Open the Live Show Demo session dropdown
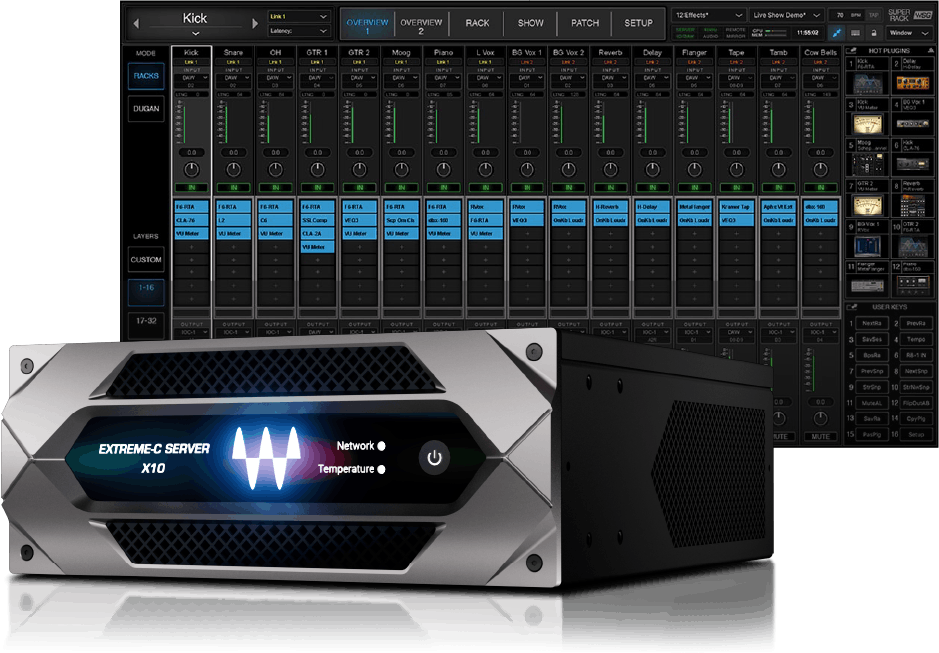 pyautogui.click(x=788, y=16)
